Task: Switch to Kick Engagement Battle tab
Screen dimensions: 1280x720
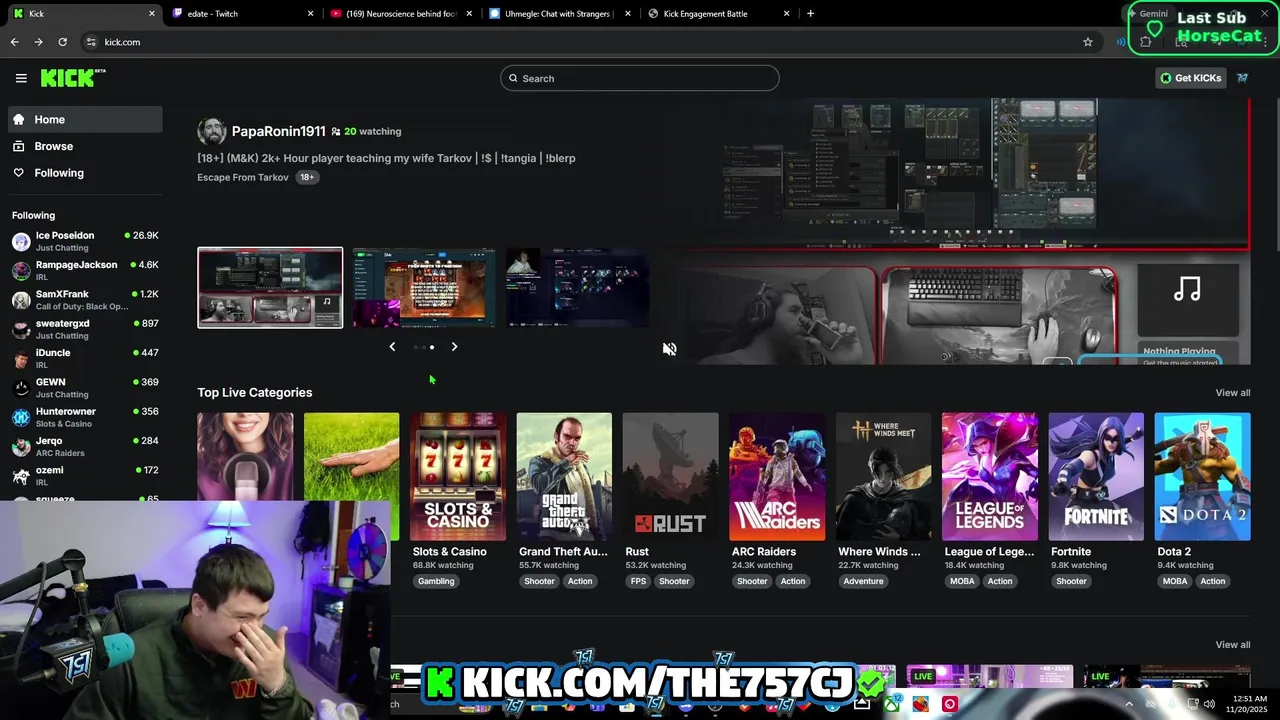Action: pos(718,14)
